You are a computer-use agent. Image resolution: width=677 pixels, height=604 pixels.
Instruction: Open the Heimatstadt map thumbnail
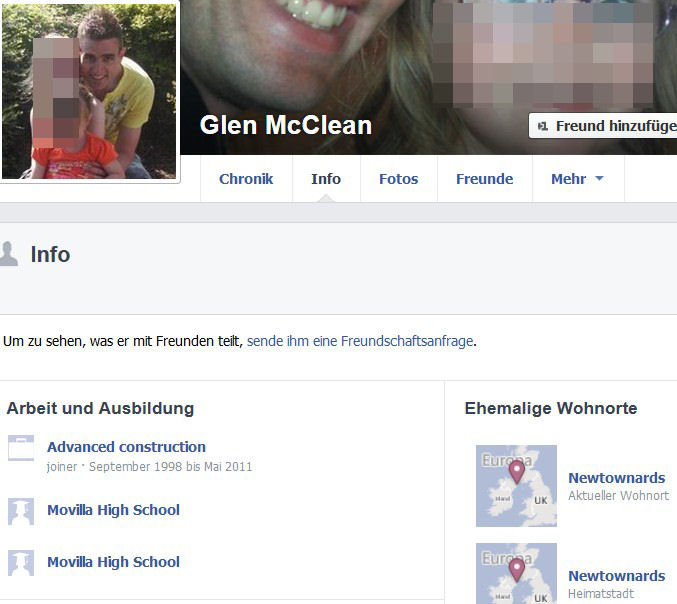(516, 573)
